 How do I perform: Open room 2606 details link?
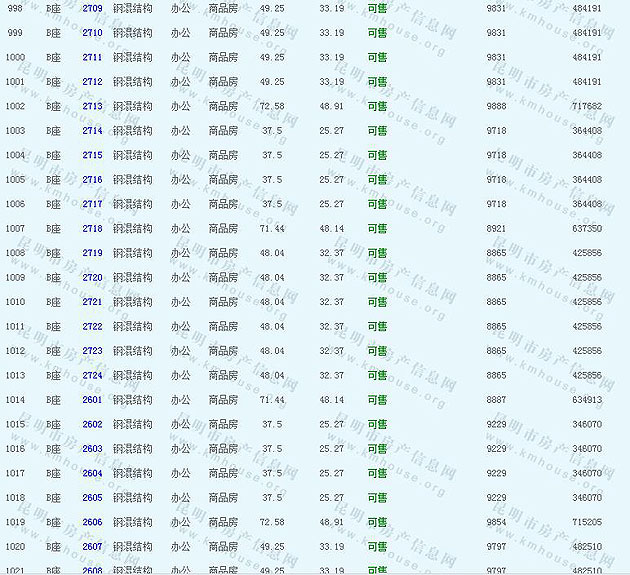pyautogui.click(x=92, y=523)
